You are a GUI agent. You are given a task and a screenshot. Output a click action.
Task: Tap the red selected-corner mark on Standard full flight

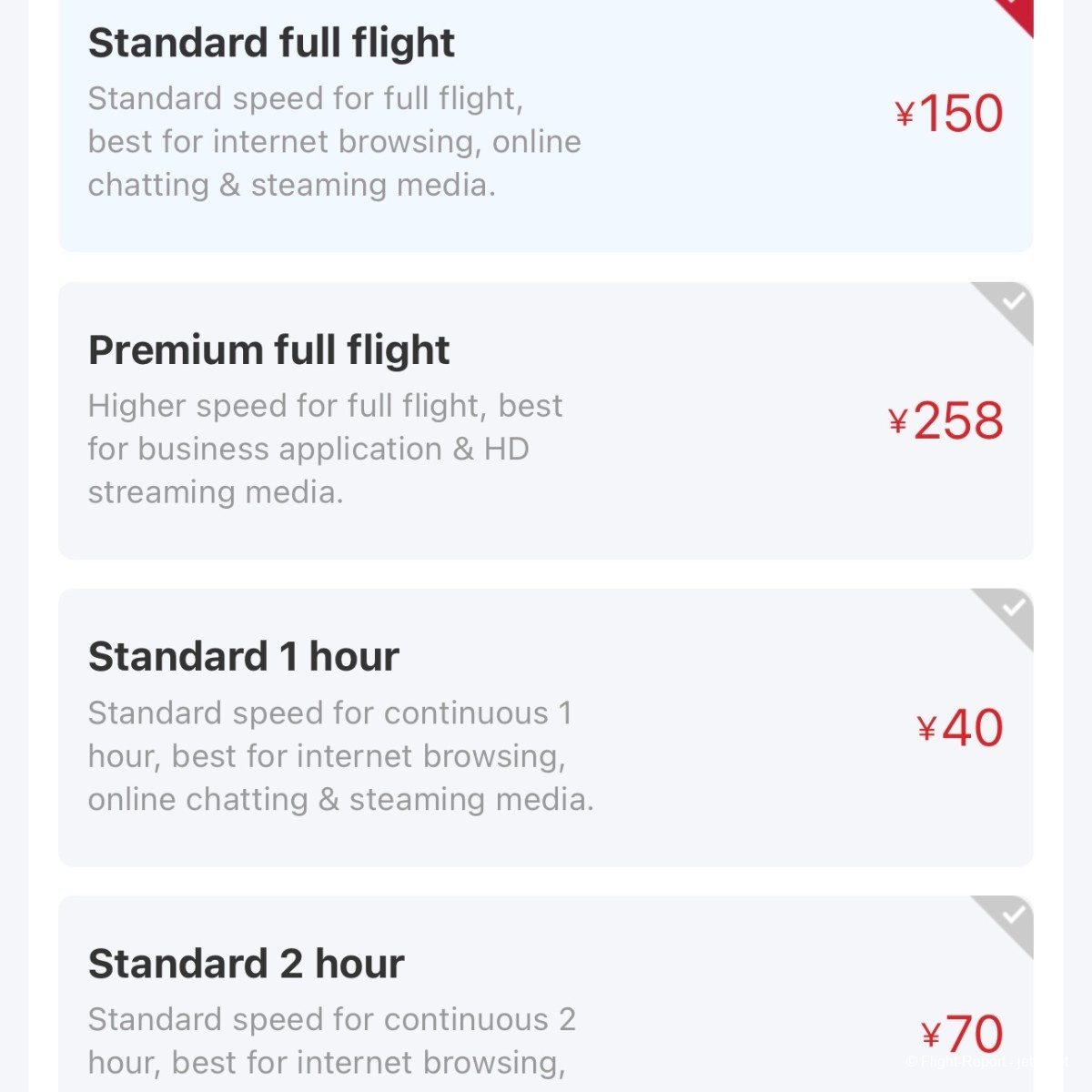click(1017, 15)
